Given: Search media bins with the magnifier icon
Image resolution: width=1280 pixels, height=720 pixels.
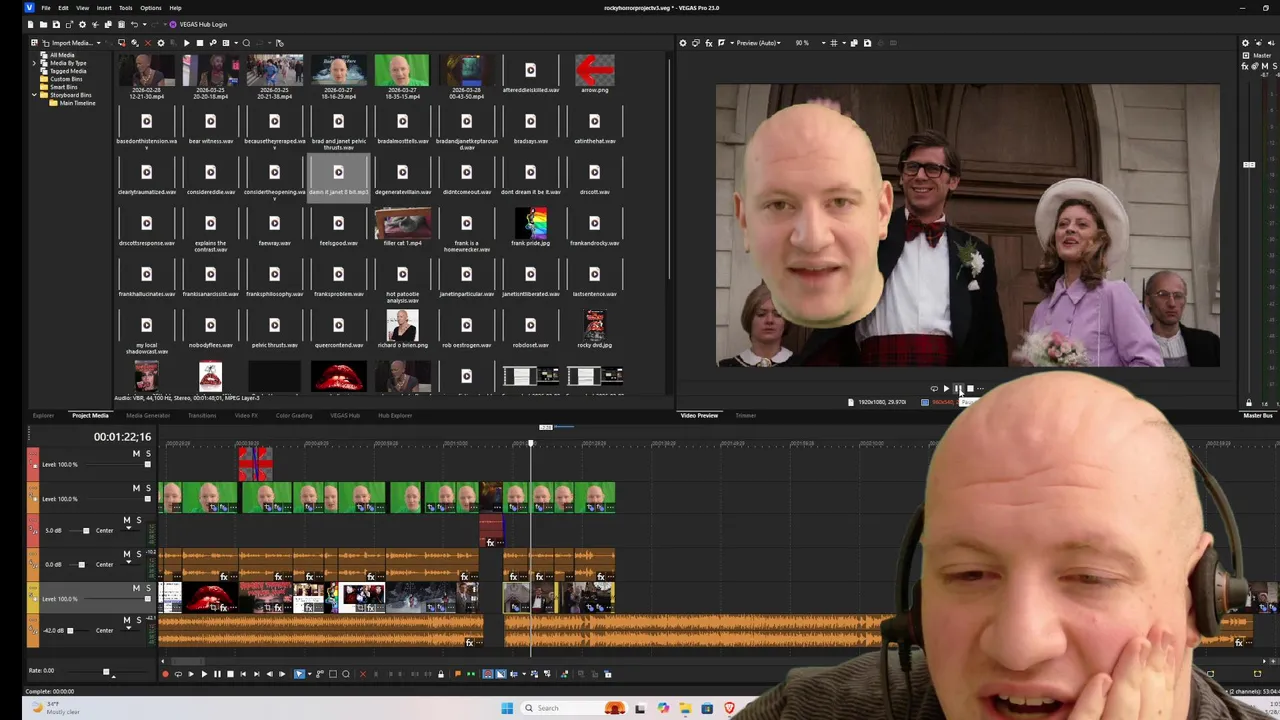Looking at the screenshot, I should click(246, 43).
